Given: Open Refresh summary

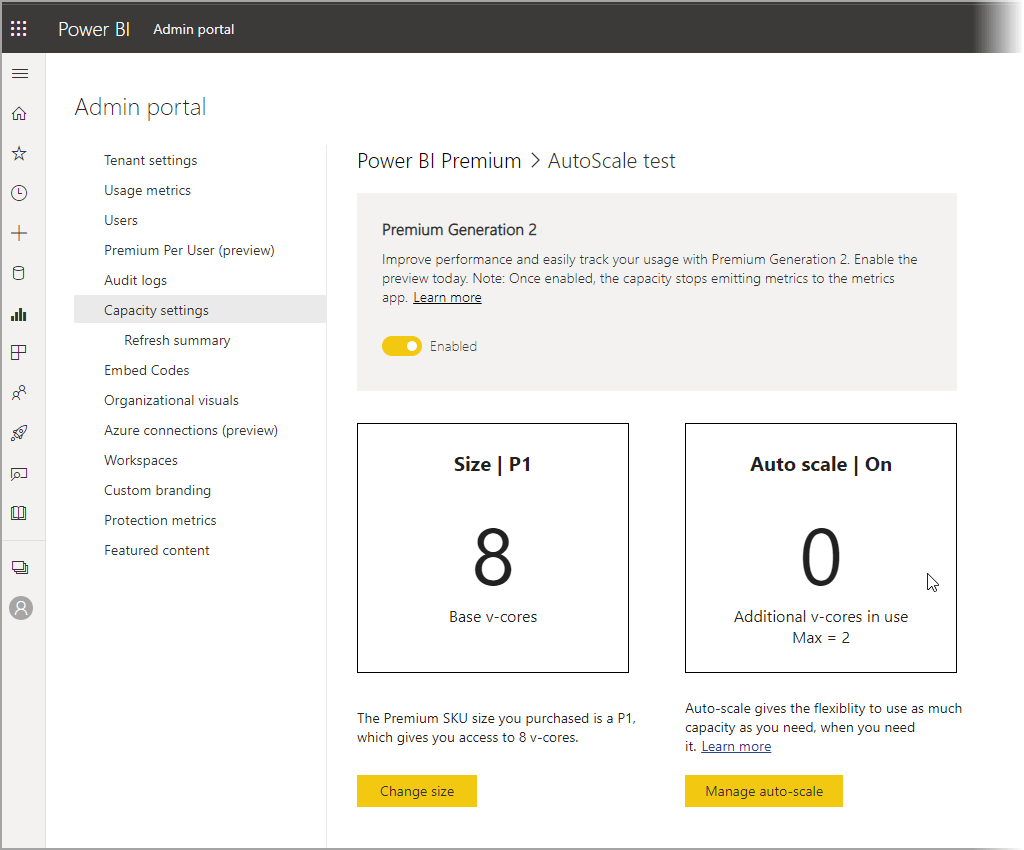Looking at the screenshot, I should pyautogui.click(x=178, y=341).
